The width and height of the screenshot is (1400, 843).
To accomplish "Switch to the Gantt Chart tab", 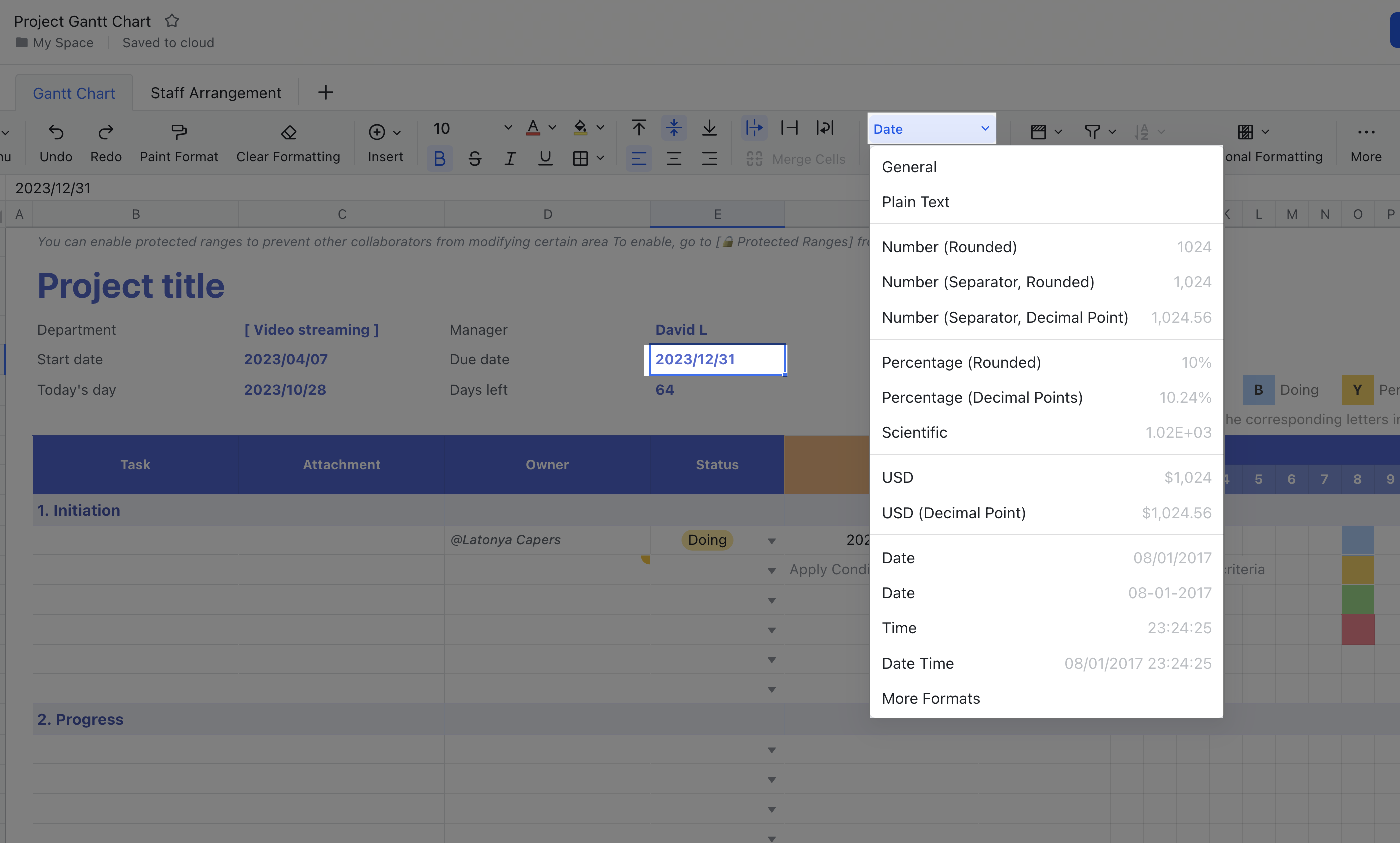I will coord(74,93).
